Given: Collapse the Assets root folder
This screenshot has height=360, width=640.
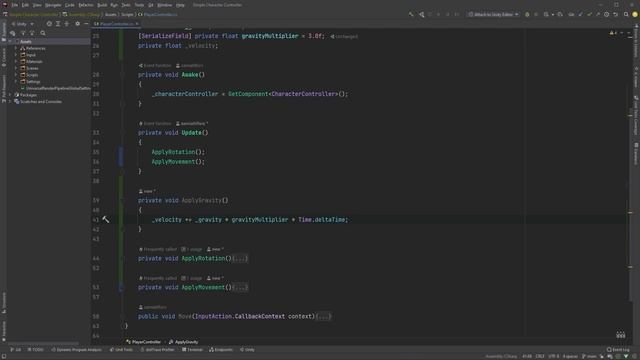Looking at the screenshot, I should coord(10,42).
